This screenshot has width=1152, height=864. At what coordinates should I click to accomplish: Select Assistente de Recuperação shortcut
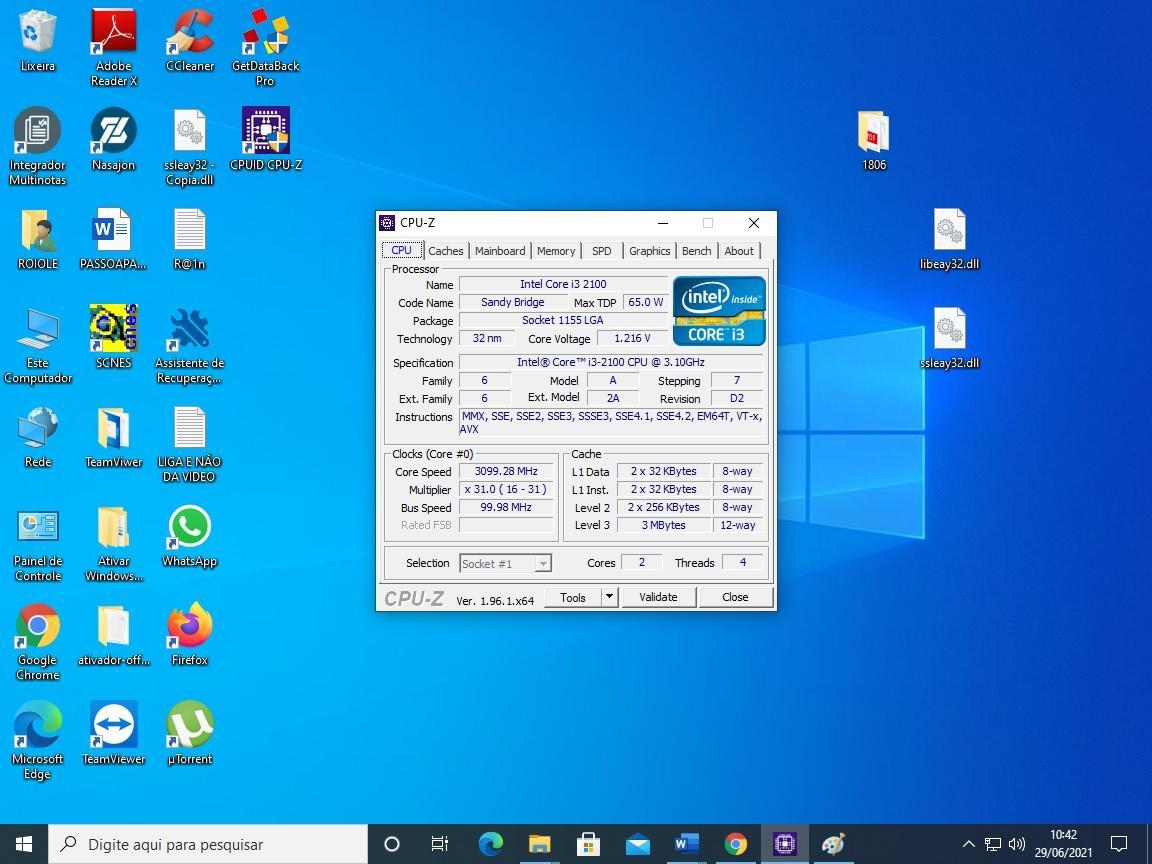point(190,345)
